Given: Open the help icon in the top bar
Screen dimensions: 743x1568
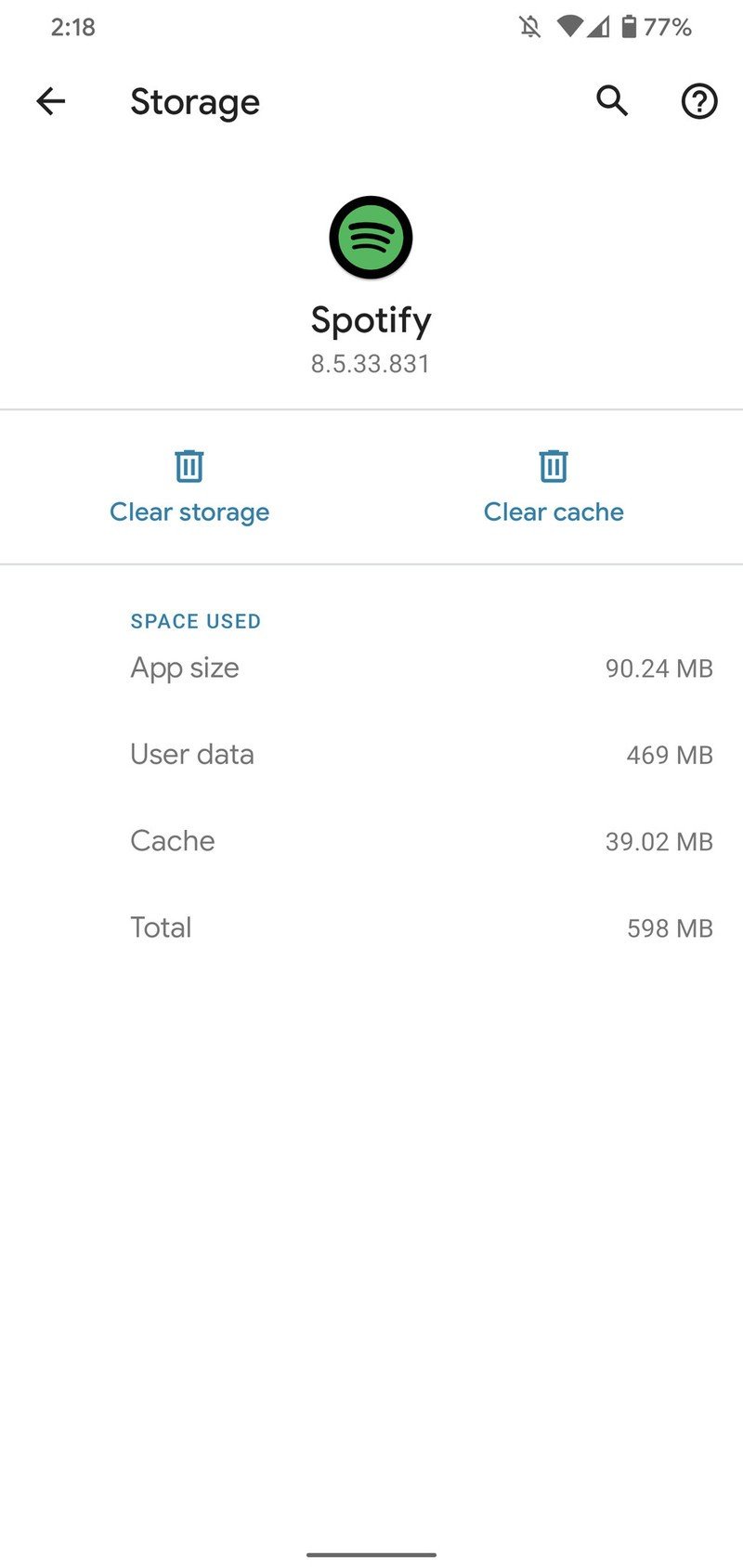Looking at the screenshot, I should pyautogui.click(x=698, y=101).
